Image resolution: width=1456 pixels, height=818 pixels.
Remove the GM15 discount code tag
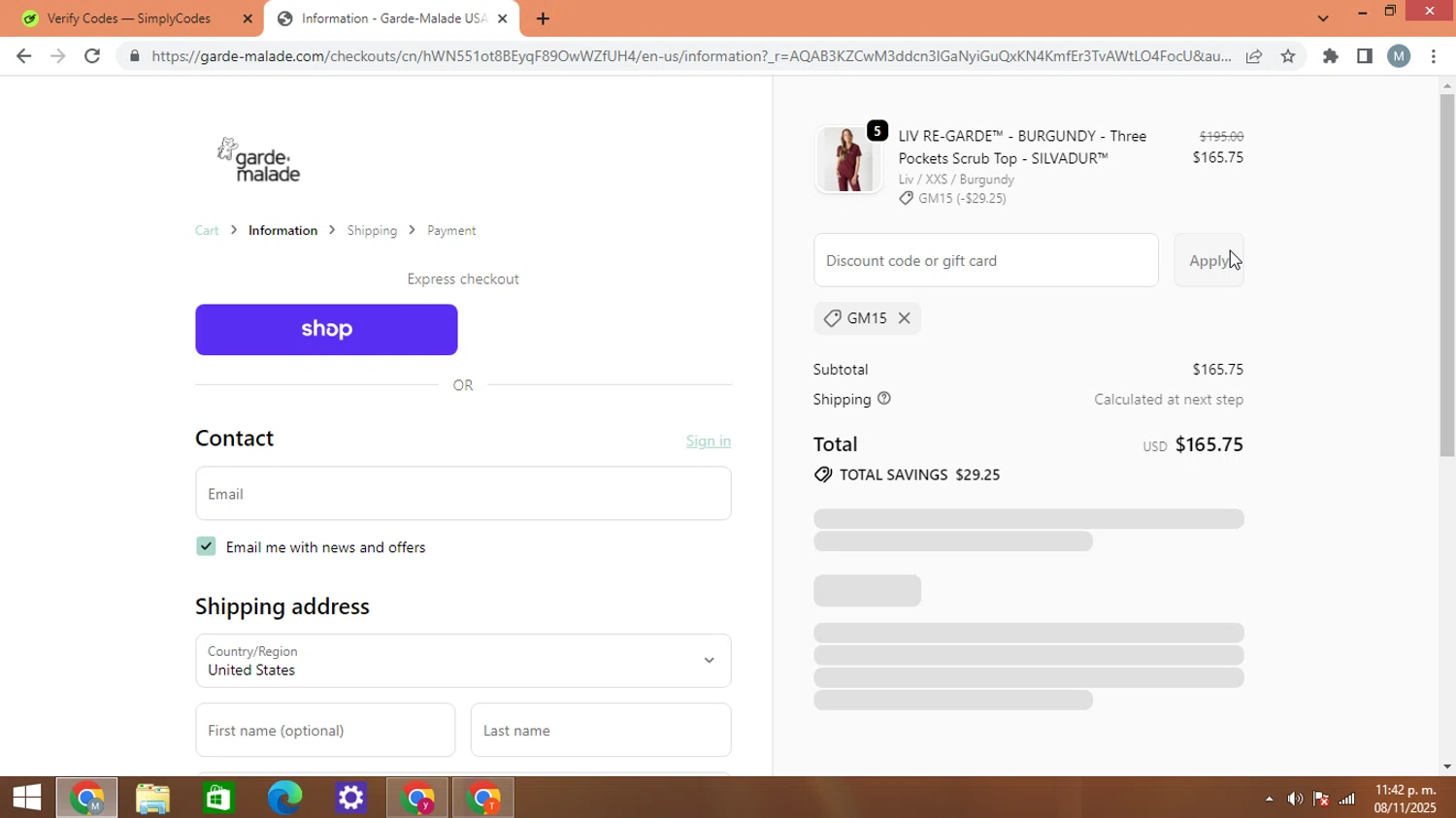pyautogui.click(x=904, y=318)
